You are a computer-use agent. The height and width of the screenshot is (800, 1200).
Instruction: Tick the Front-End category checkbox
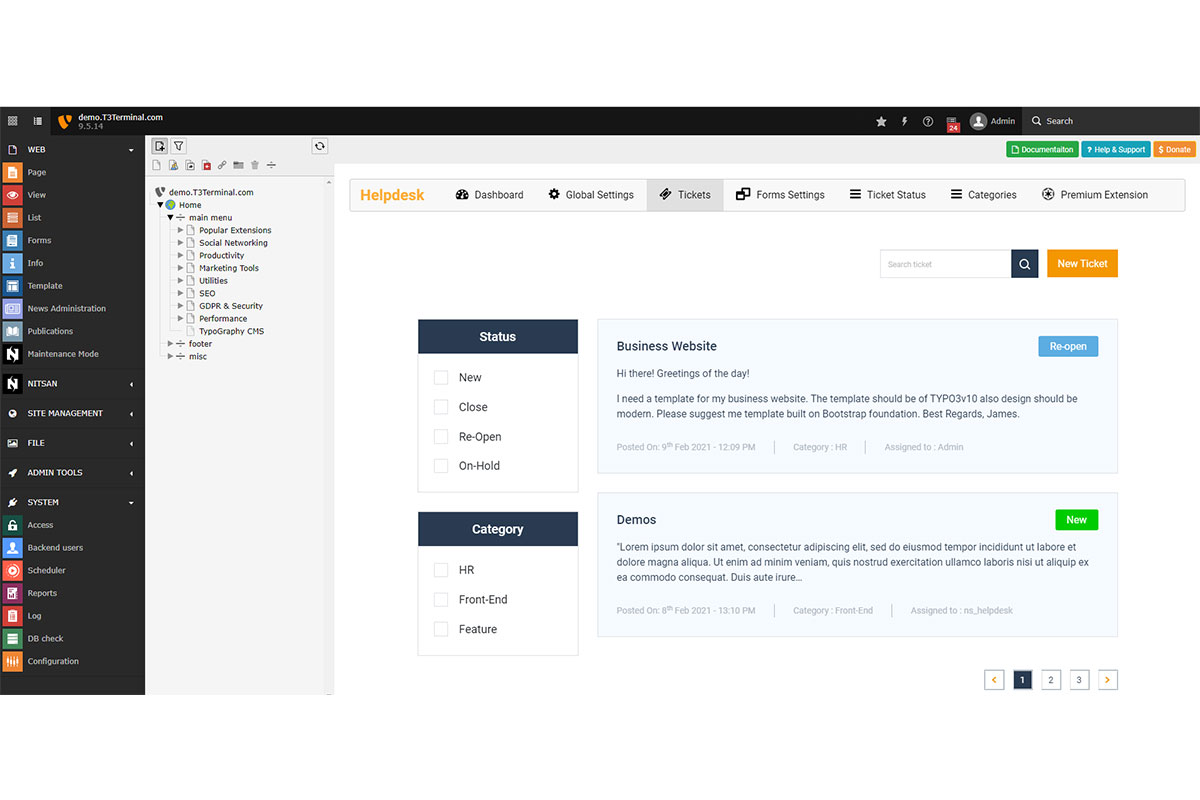pyautogui.click(x=441, y=600)
